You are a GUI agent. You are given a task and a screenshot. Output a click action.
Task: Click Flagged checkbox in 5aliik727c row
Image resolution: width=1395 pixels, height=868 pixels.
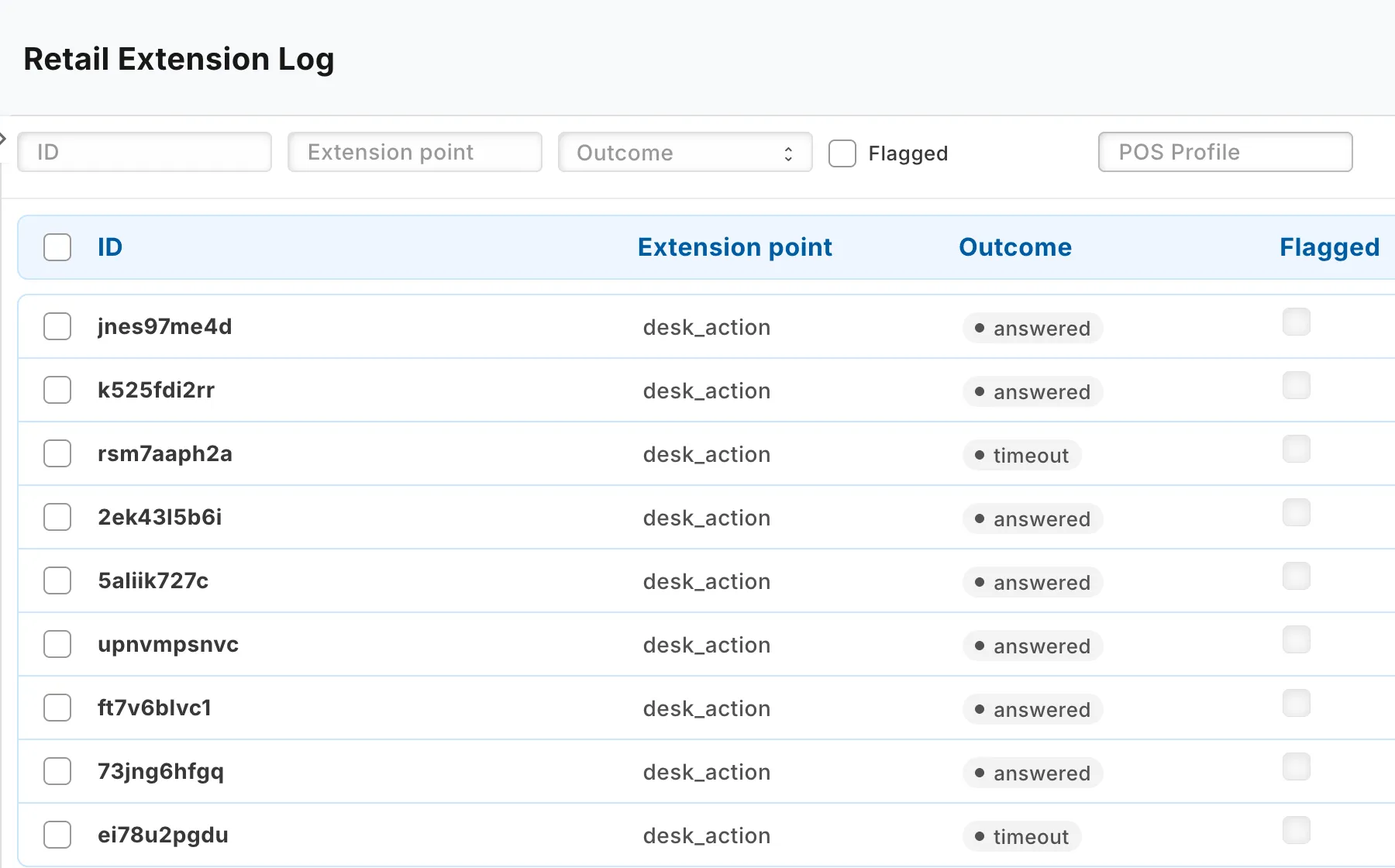(x=1297, y=576)
